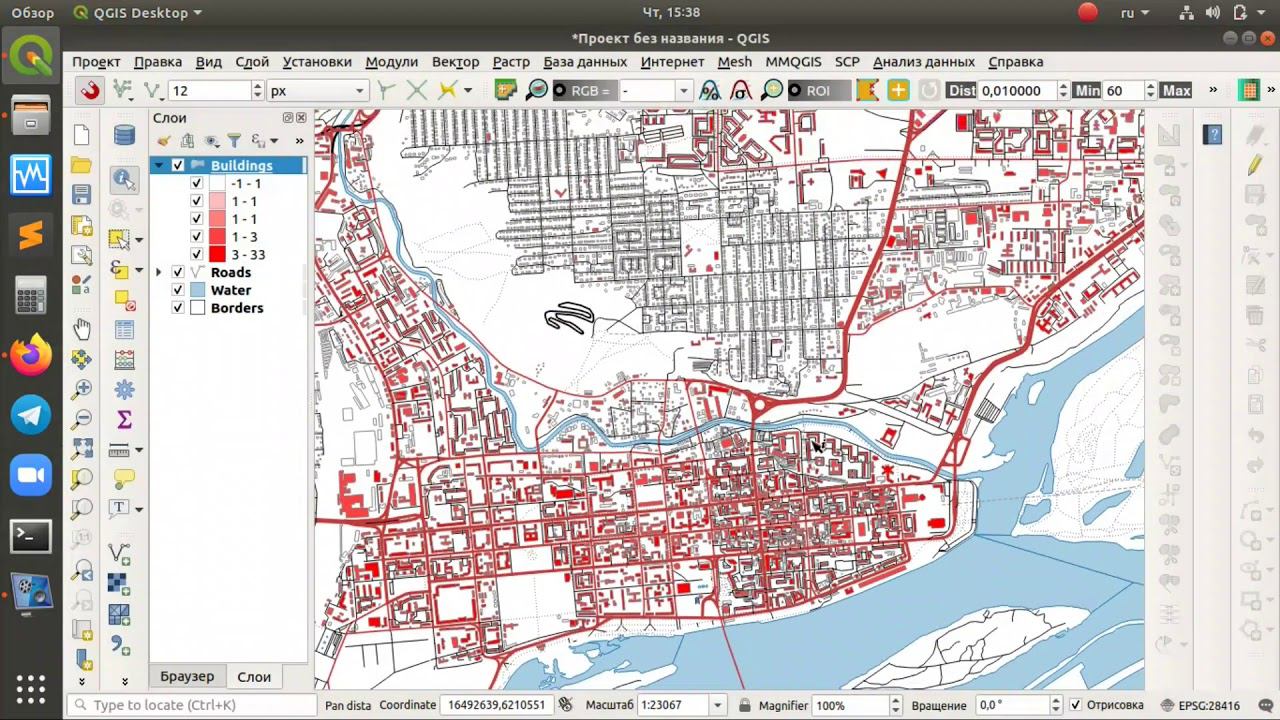
Task: Open the MMQGIS menu
Action: click(x=793, y=61)
